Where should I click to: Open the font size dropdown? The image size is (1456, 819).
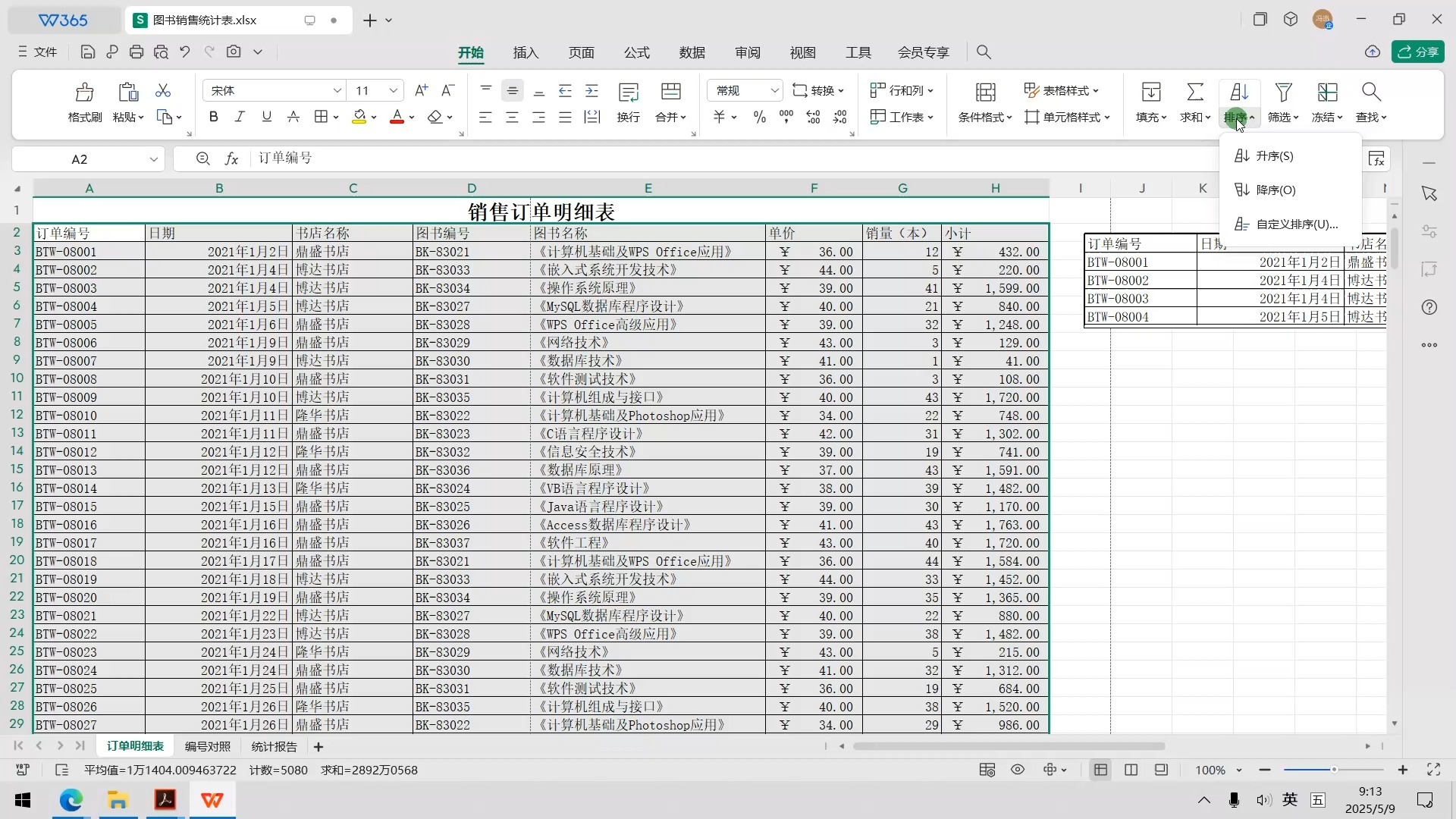[394, 90]
